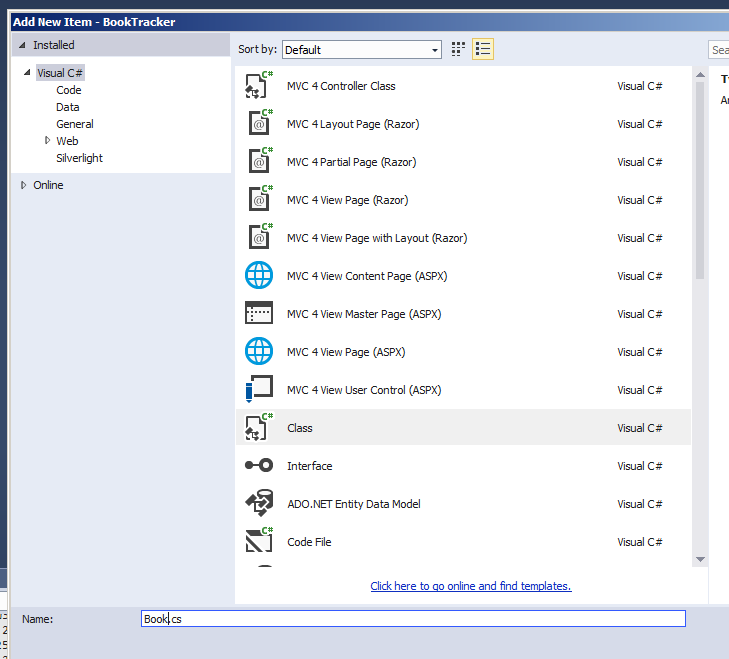Click the Name input field

(413, 619)
